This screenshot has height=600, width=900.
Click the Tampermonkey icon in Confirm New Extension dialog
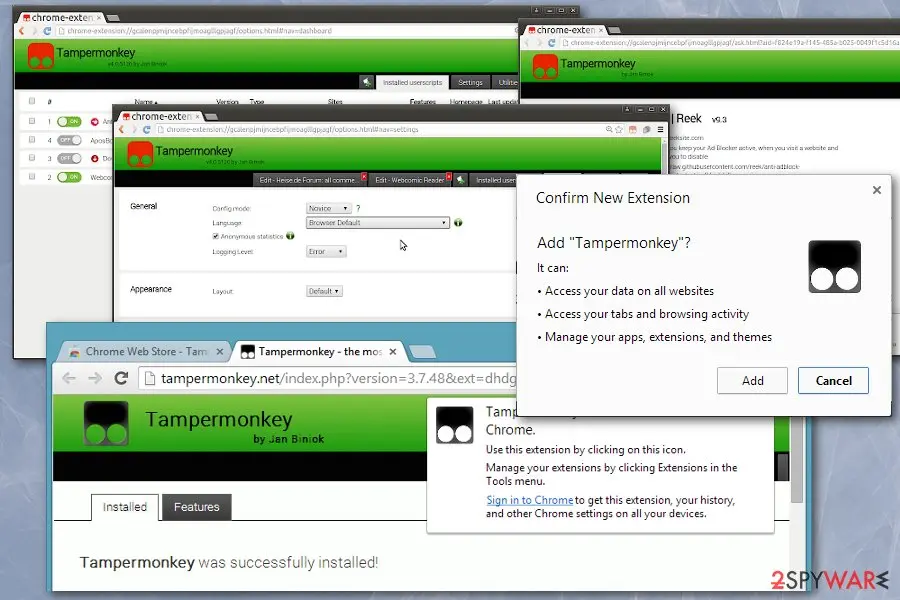point(835,266)
